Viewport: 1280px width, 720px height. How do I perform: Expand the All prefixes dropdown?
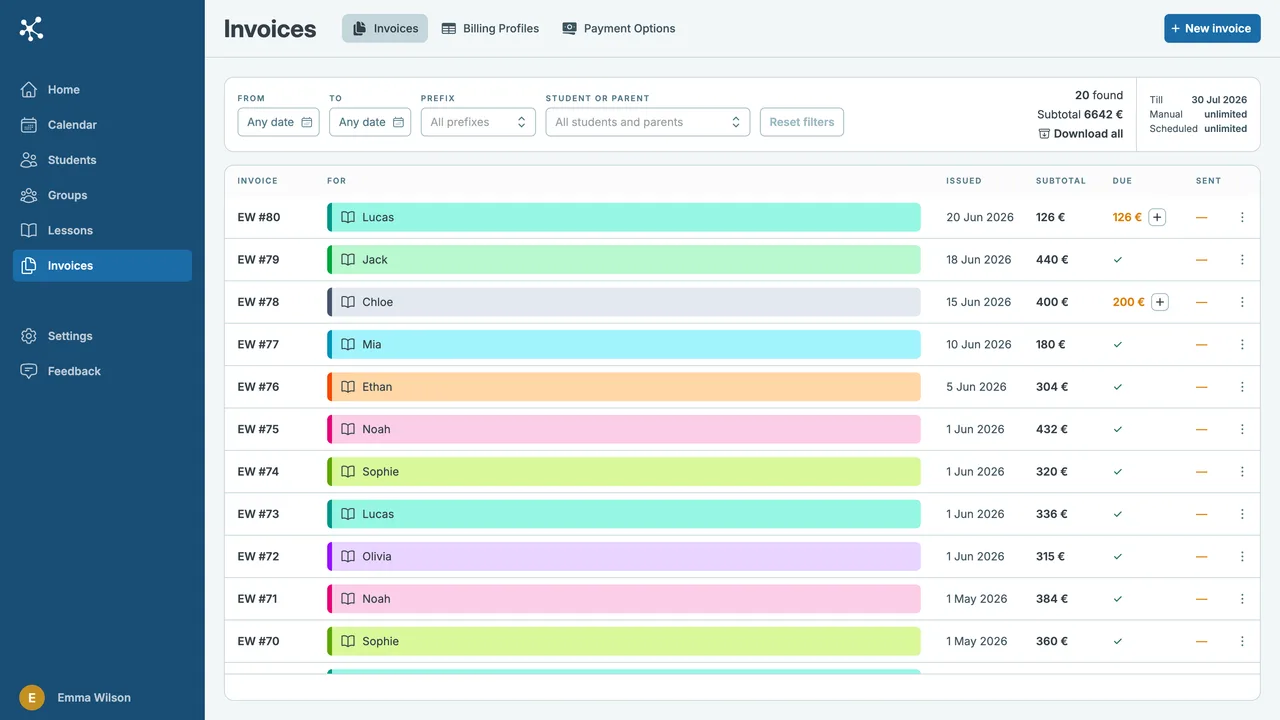(478, 122)
